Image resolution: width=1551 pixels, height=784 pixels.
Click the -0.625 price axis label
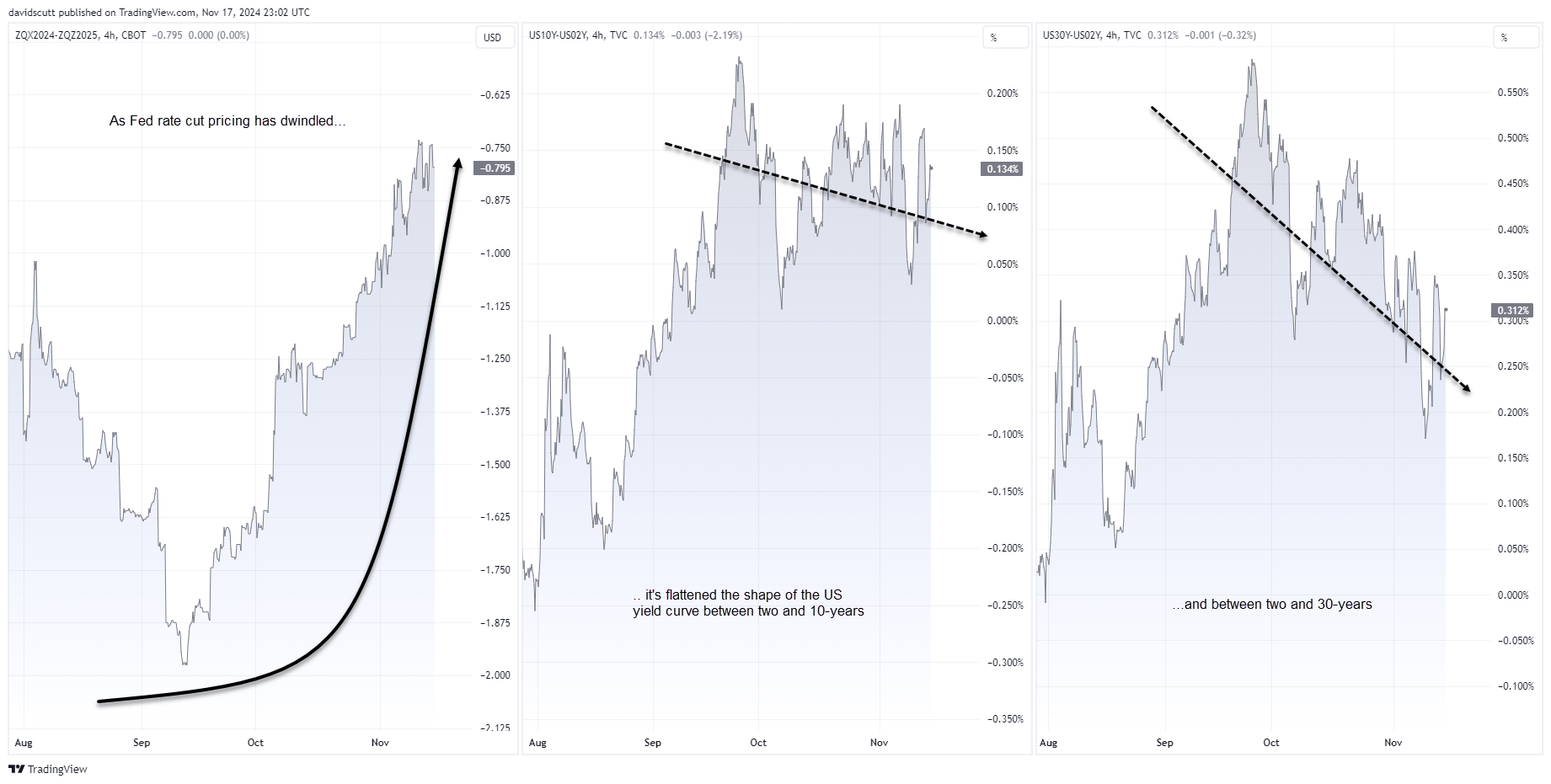click(495, 95)
